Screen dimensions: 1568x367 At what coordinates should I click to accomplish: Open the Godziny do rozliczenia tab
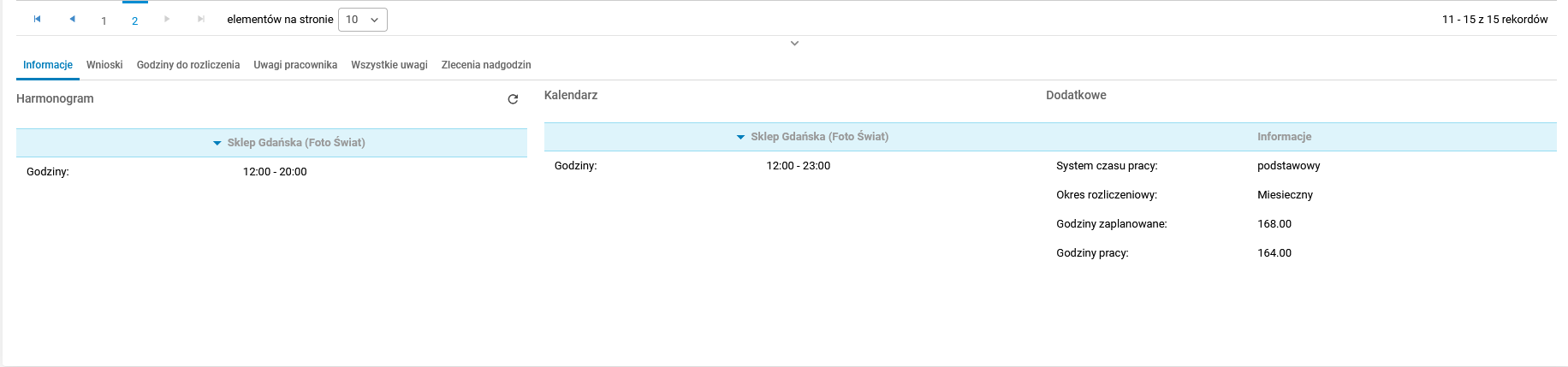pyautogui.click(x=188, y=65)
